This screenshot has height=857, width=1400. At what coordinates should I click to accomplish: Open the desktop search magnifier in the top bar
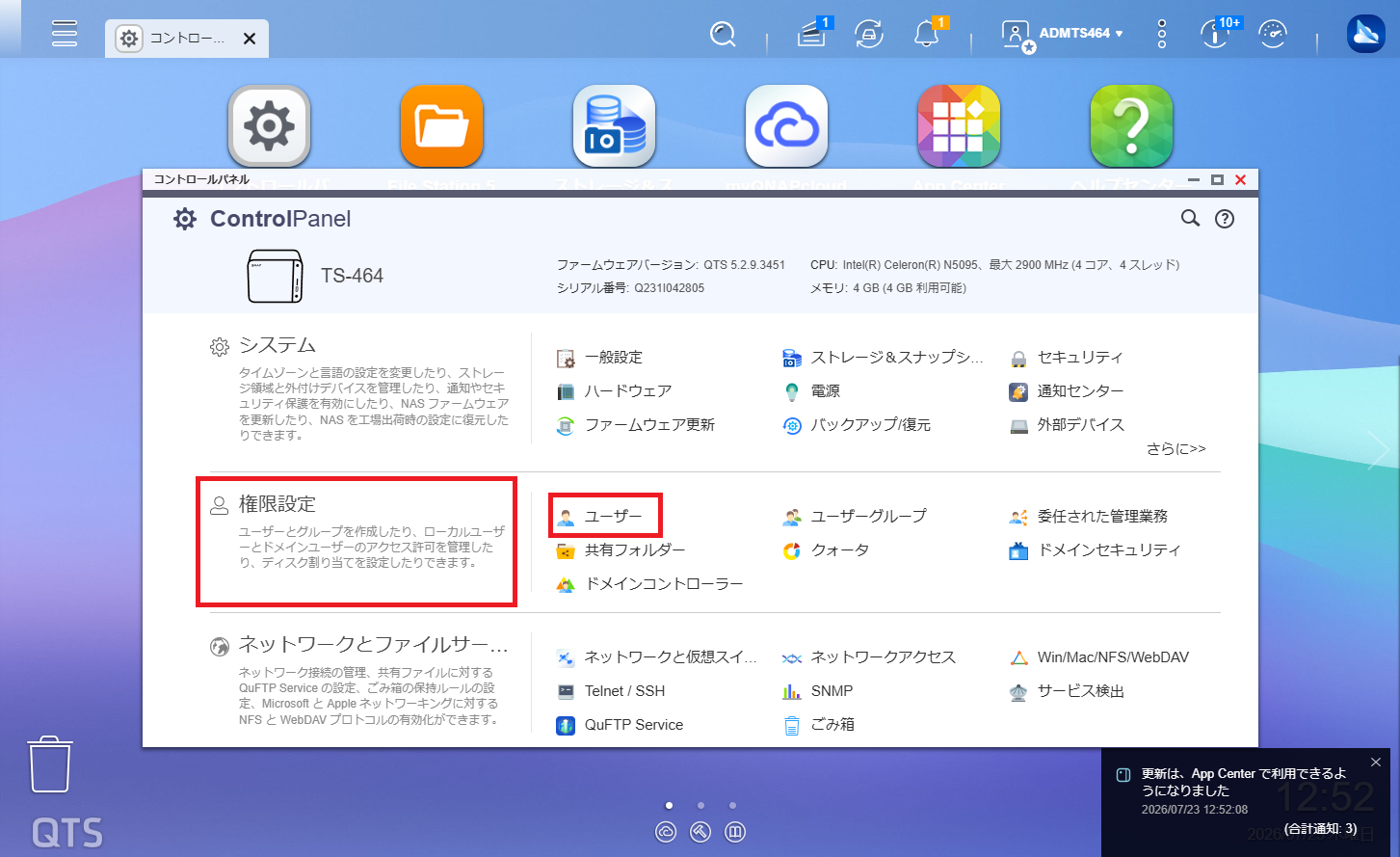(723, 35)
